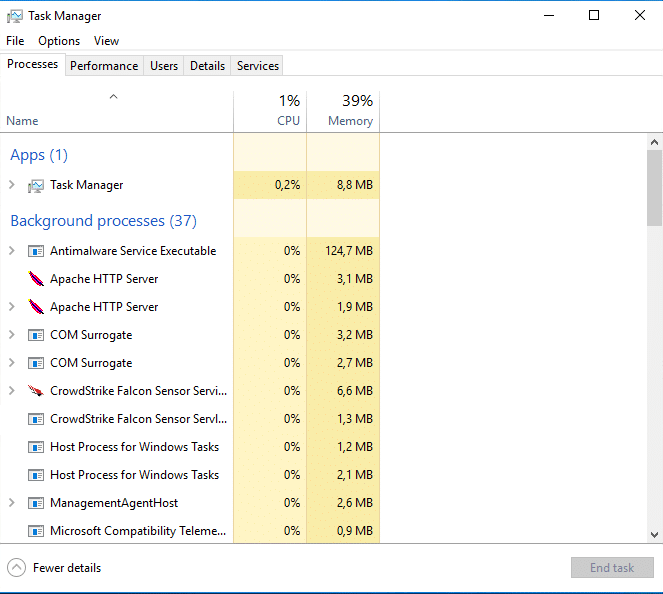Select Apache HTTP Server using 3,1 MB
Image resolution: width=663 pixels, height=594 pixels.
[x=104, y=279]
